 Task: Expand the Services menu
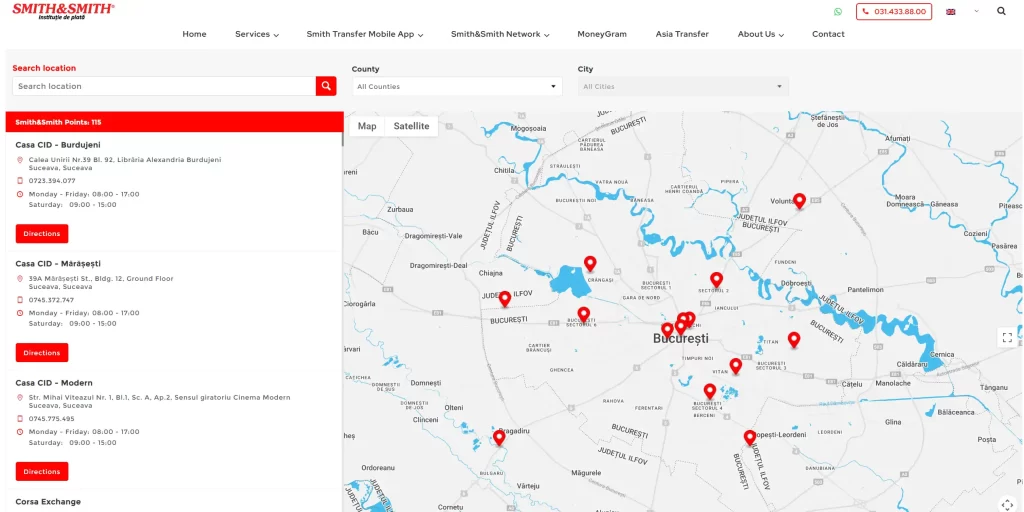pos(257,34)
